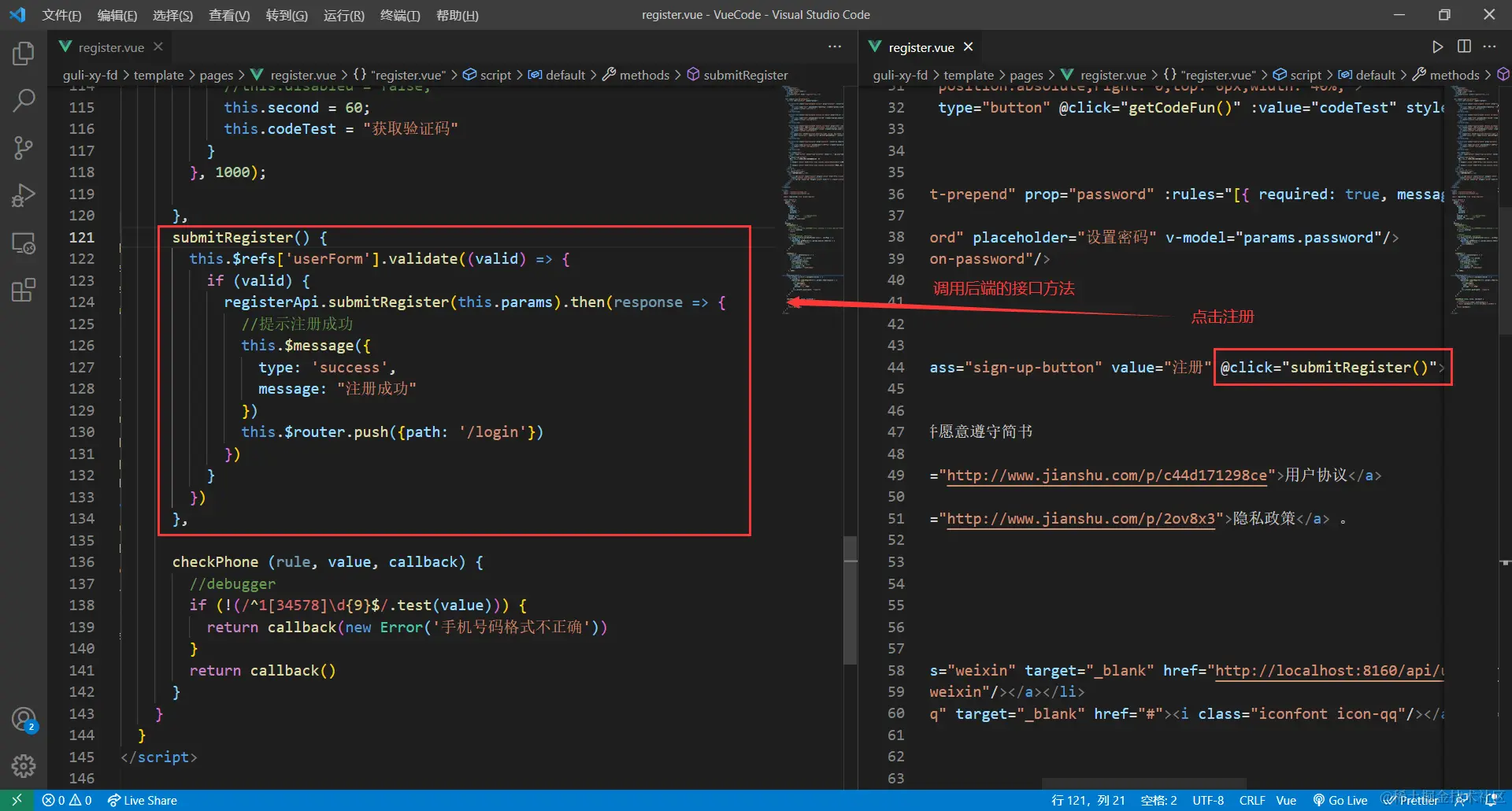Change line endings via CRLF item
The image size is (1512, 811).
[1252, 800]
